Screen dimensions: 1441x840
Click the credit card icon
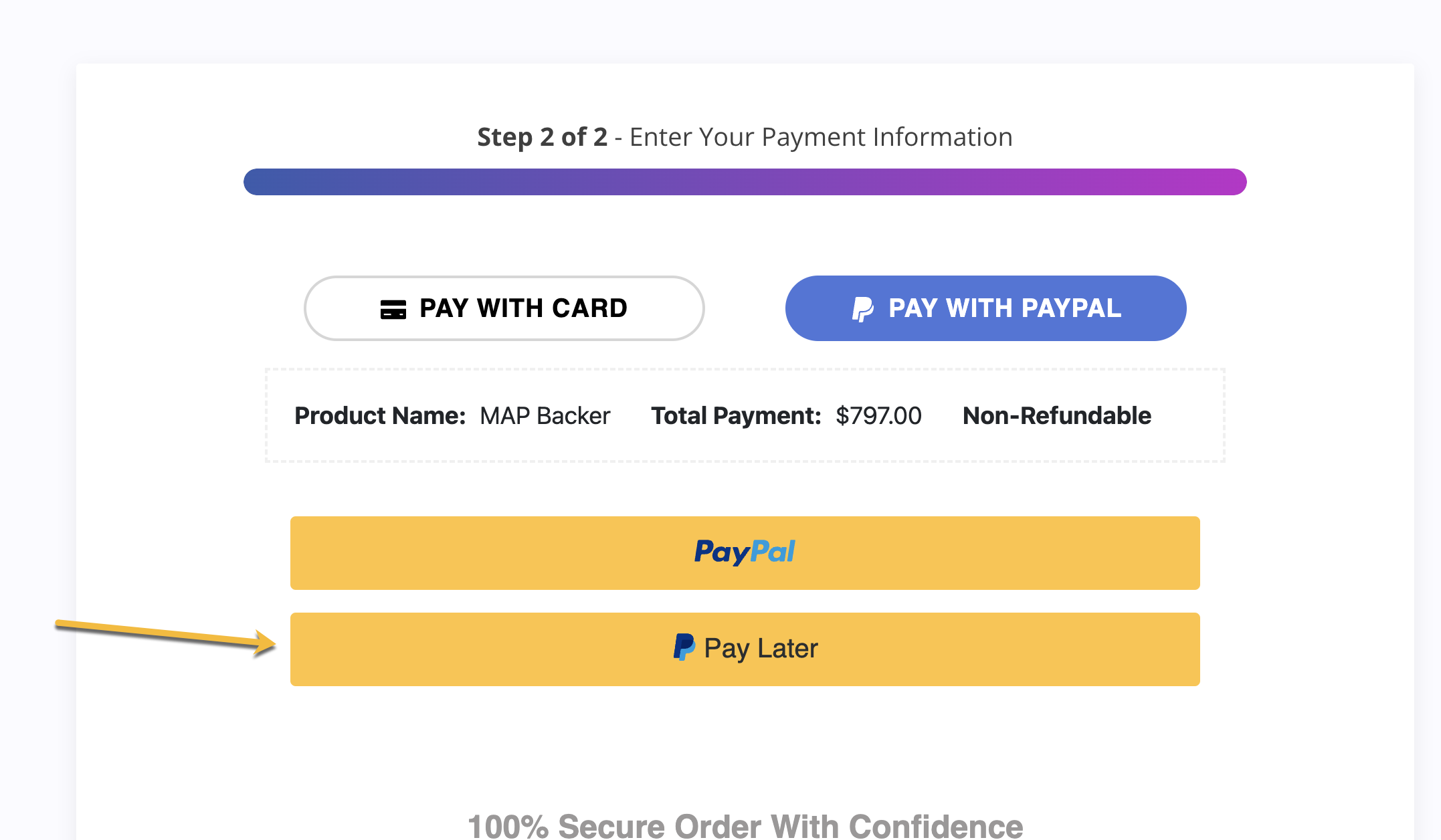pyautogui.click(x=393, y=310)
